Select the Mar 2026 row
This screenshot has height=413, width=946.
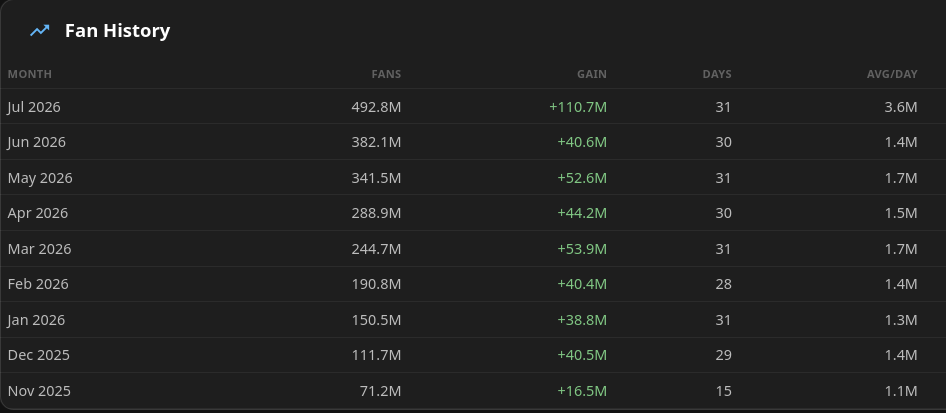pos(473,248)
